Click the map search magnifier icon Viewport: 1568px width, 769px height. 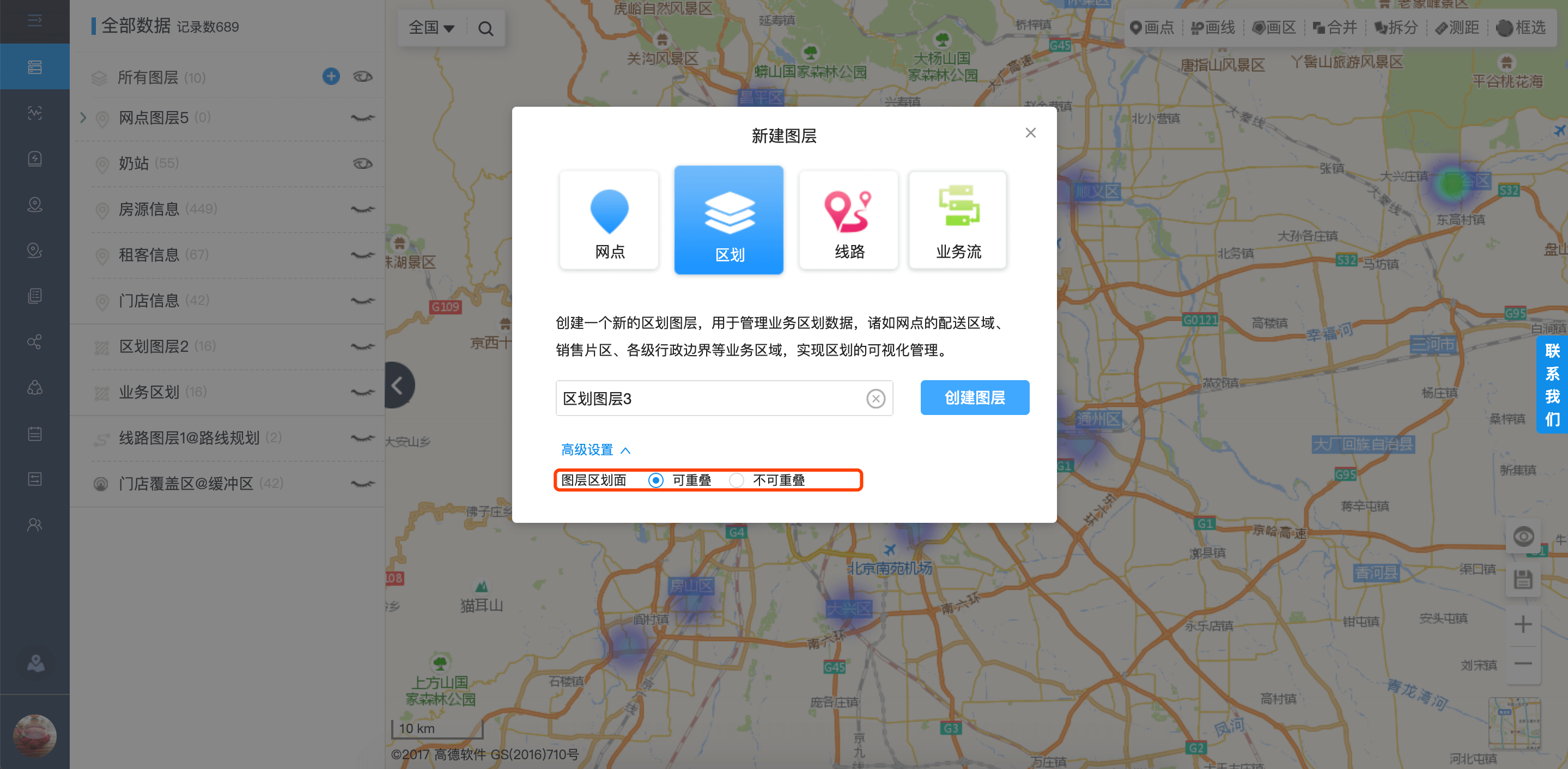coord(486,29)
